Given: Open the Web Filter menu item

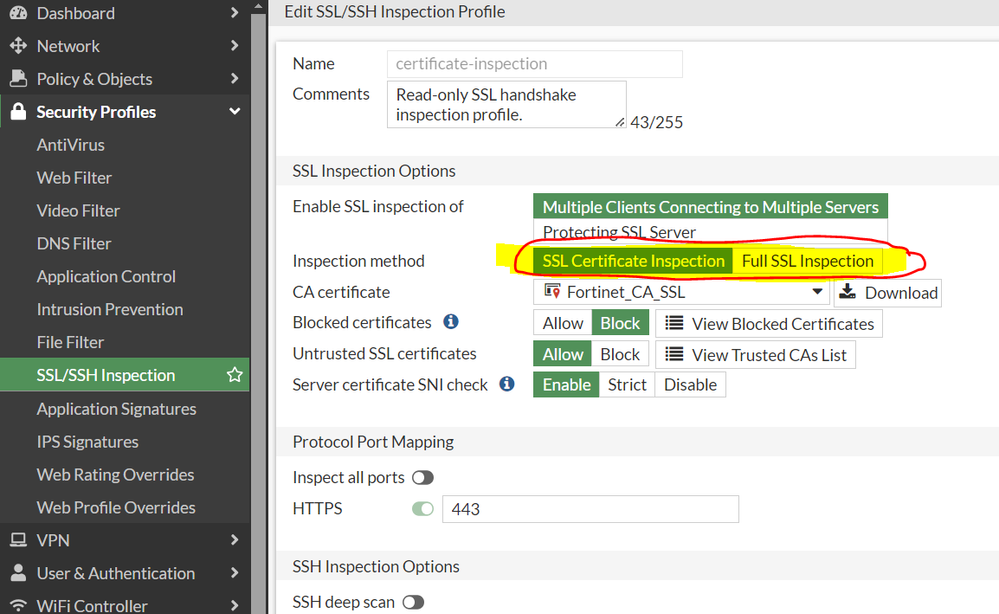Looking at the screenshot, I should [74, 178].
